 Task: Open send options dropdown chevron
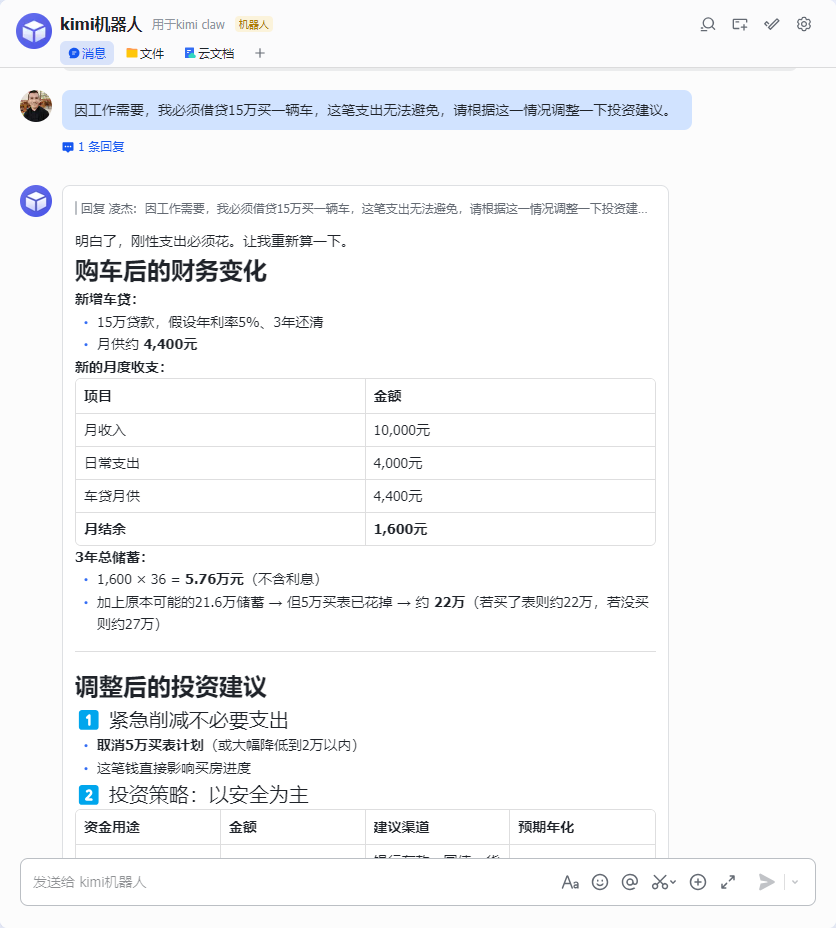[x=795, y=882]
